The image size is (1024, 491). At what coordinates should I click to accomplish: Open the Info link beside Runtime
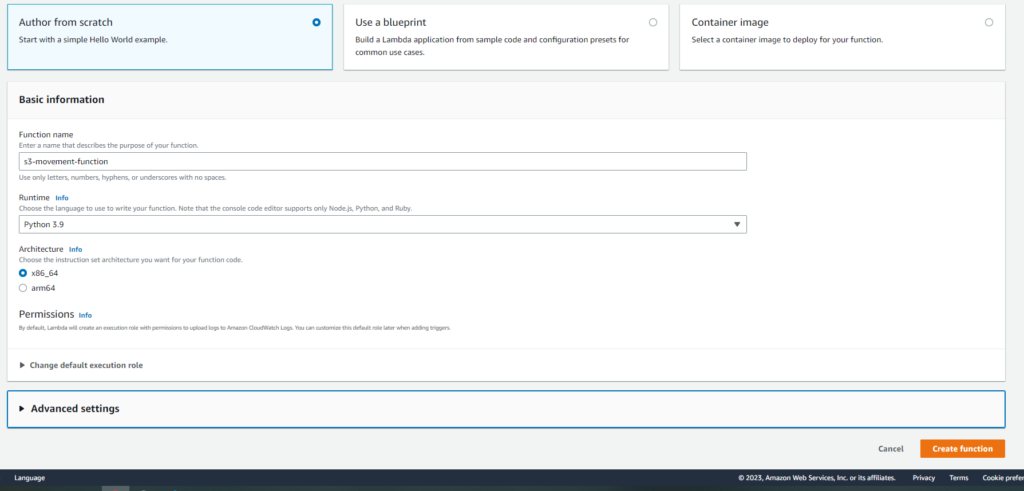[62, 198]
